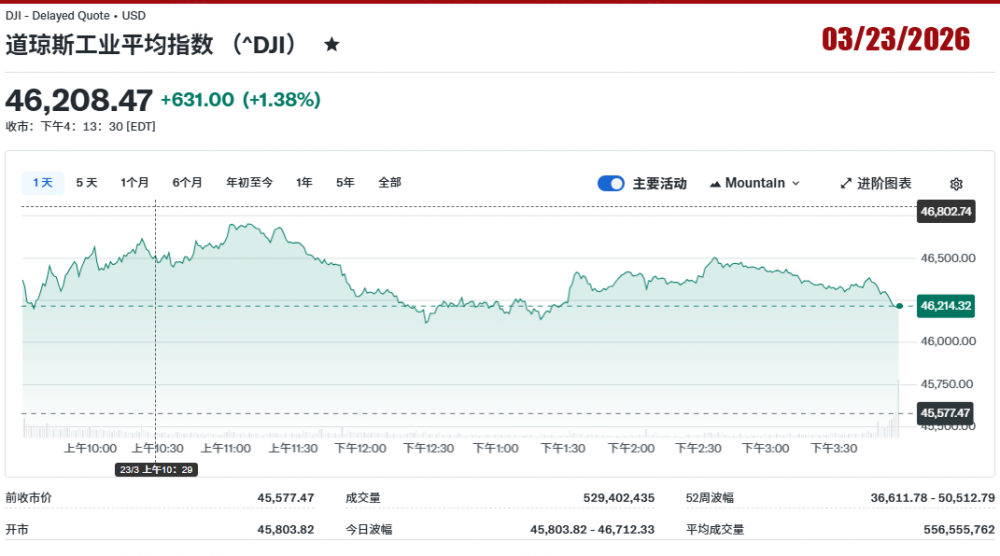Select the 1个月 range tab
Viewport: 1000px width, 556px height.
click(135, 183)
